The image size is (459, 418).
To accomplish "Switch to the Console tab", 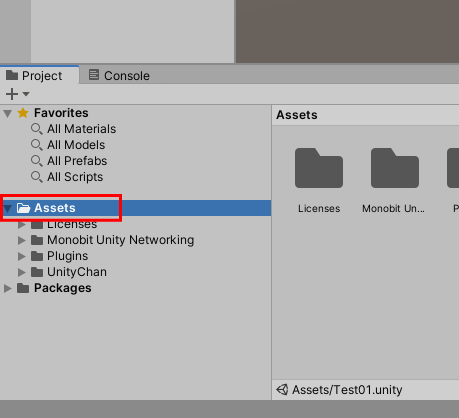I will click(119, 75).
